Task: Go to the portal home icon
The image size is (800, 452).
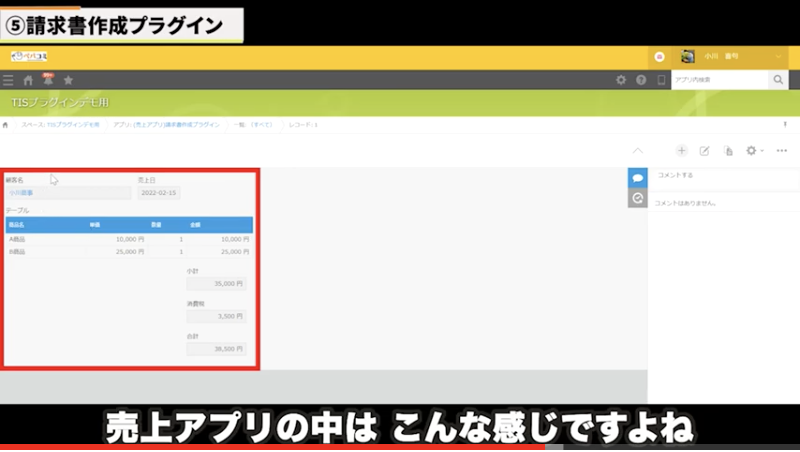Action: [28, 80]
